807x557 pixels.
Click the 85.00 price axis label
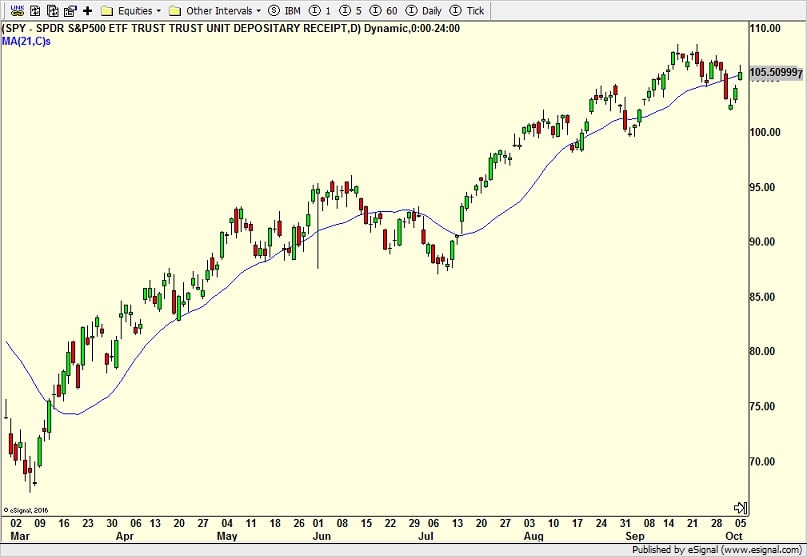coord(762,297)
